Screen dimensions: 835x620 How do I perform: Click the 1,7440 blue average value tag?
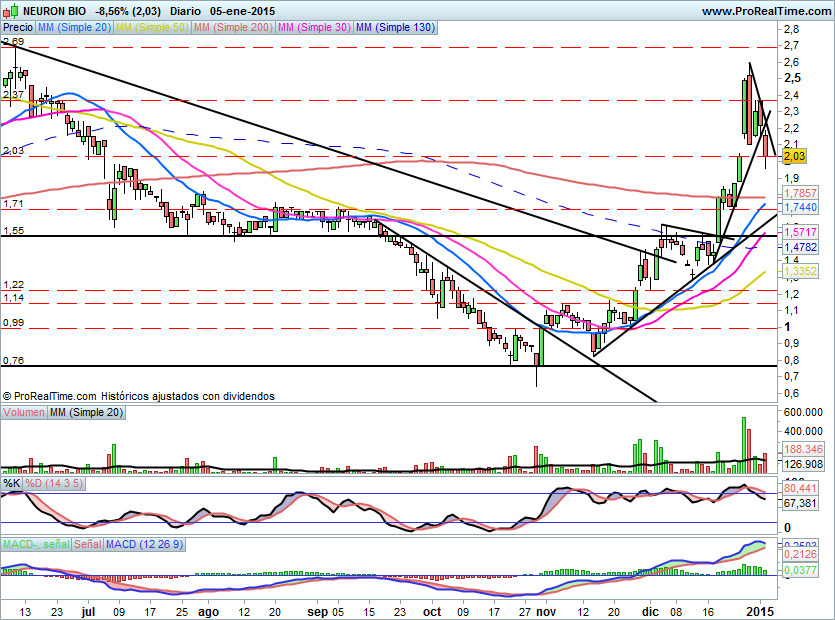[x=800, y=206]
